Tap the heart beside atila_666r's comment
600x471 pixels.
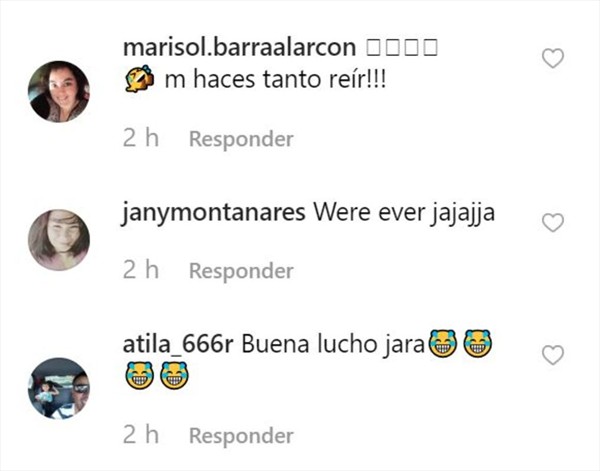point(553,355)
